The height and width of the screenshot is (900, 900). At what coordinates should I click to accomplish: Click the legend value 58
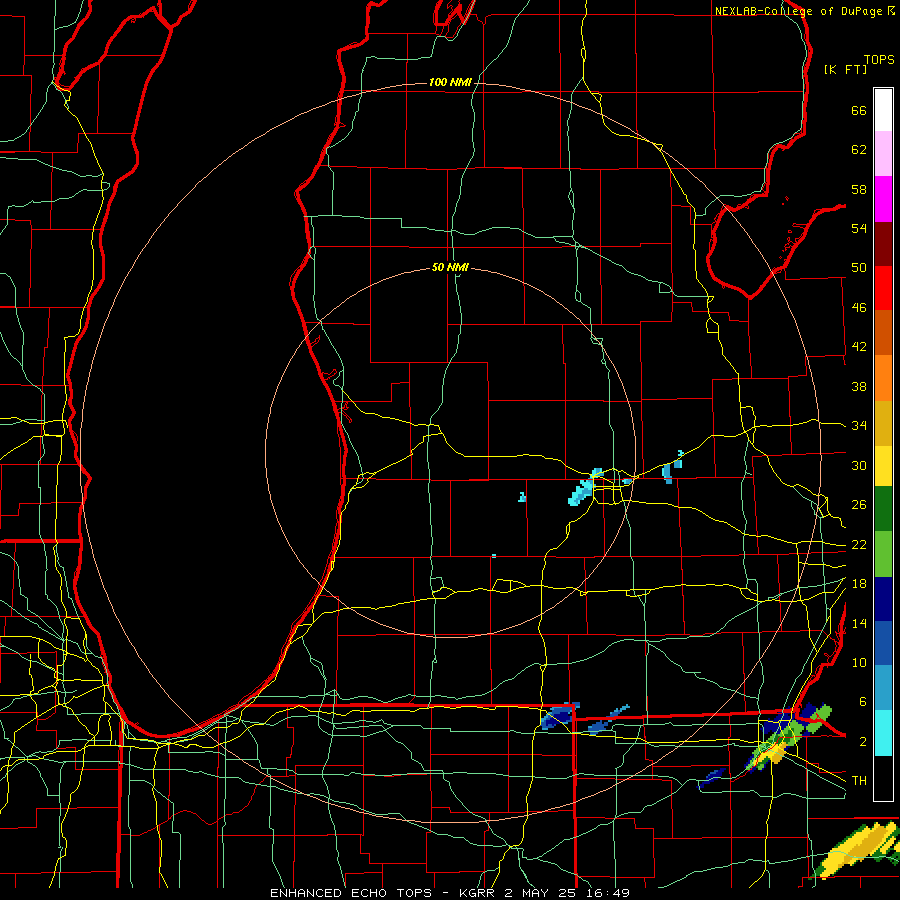[x=859, y=189]
